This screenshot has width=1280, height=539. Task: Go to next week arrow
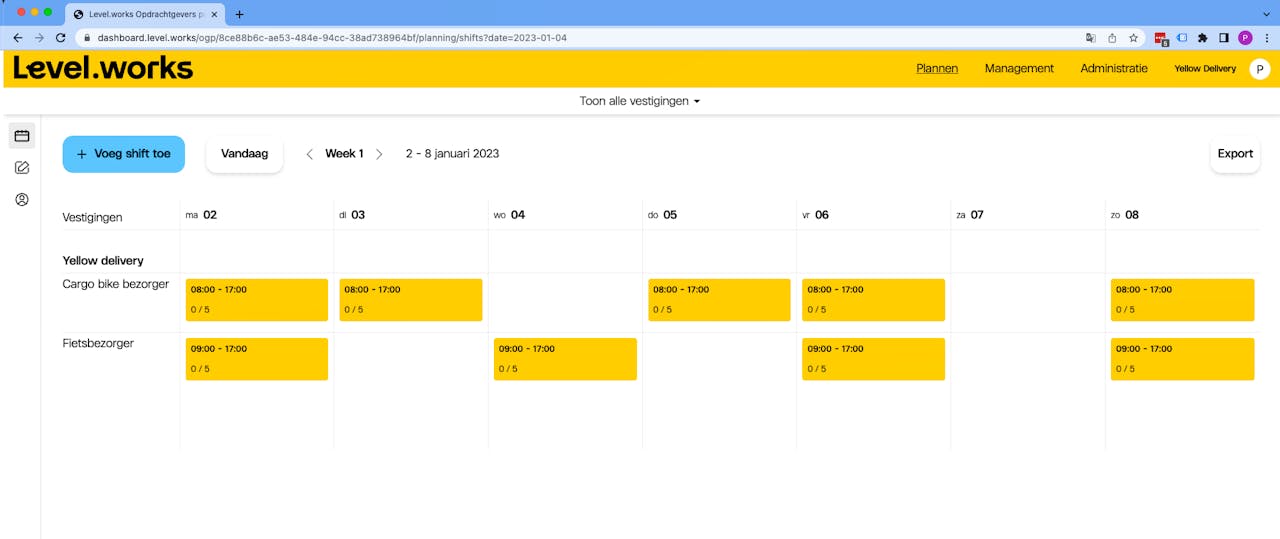pos(379,154)
